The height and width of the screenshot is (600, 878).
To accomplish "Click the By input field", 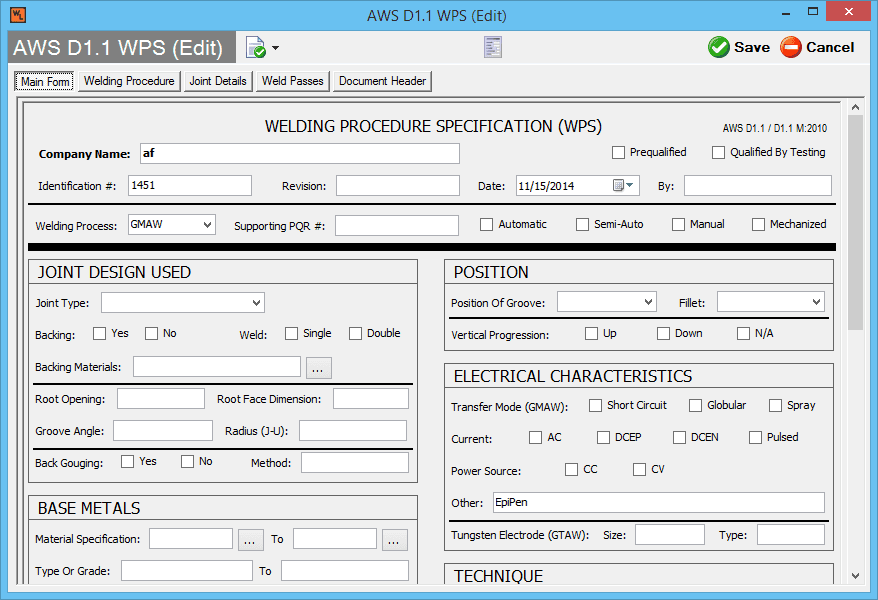I will point(758,185).
